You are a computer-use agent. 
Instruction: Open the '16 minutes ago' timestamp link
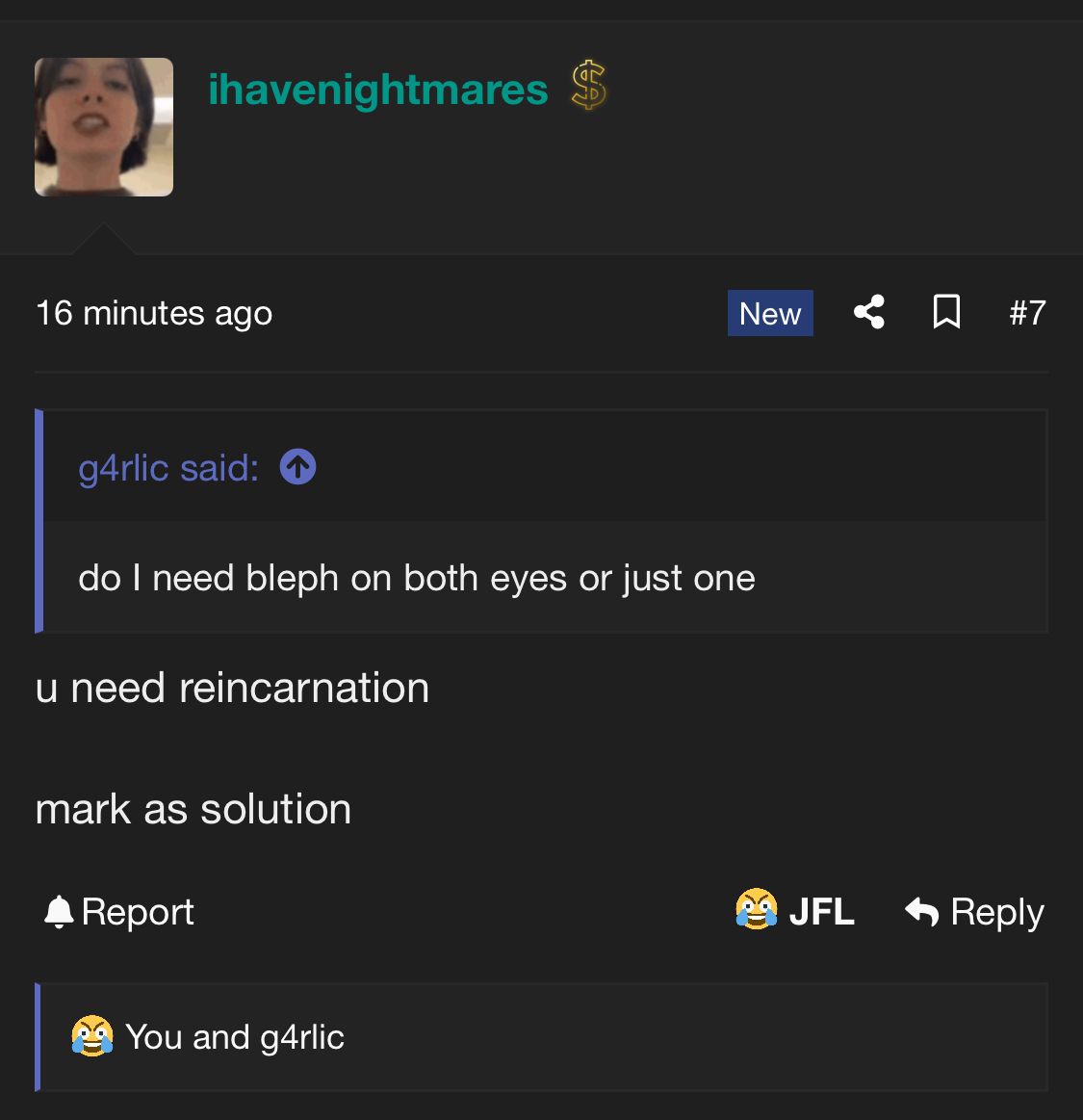(x=154, y=313)
